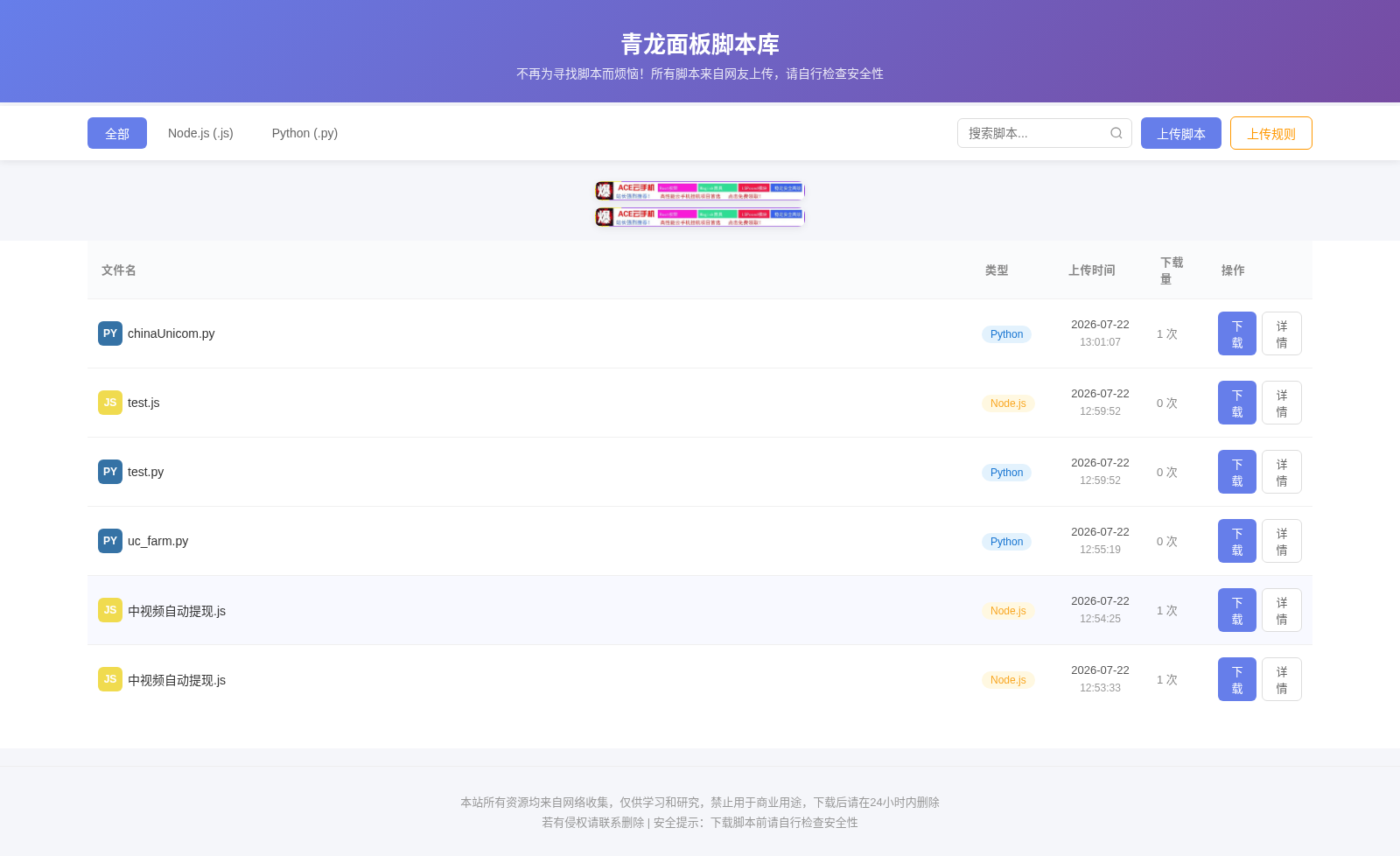Click the file name test.js
Image resolution: width=1400 pixels, height=856 pixels.
pos(143,403)
